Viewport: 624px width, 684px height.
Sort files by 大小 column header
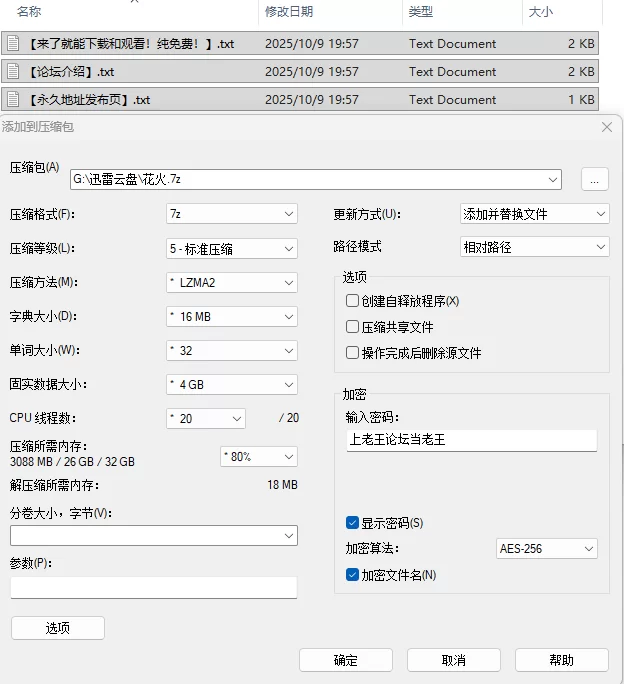[540, 12]
